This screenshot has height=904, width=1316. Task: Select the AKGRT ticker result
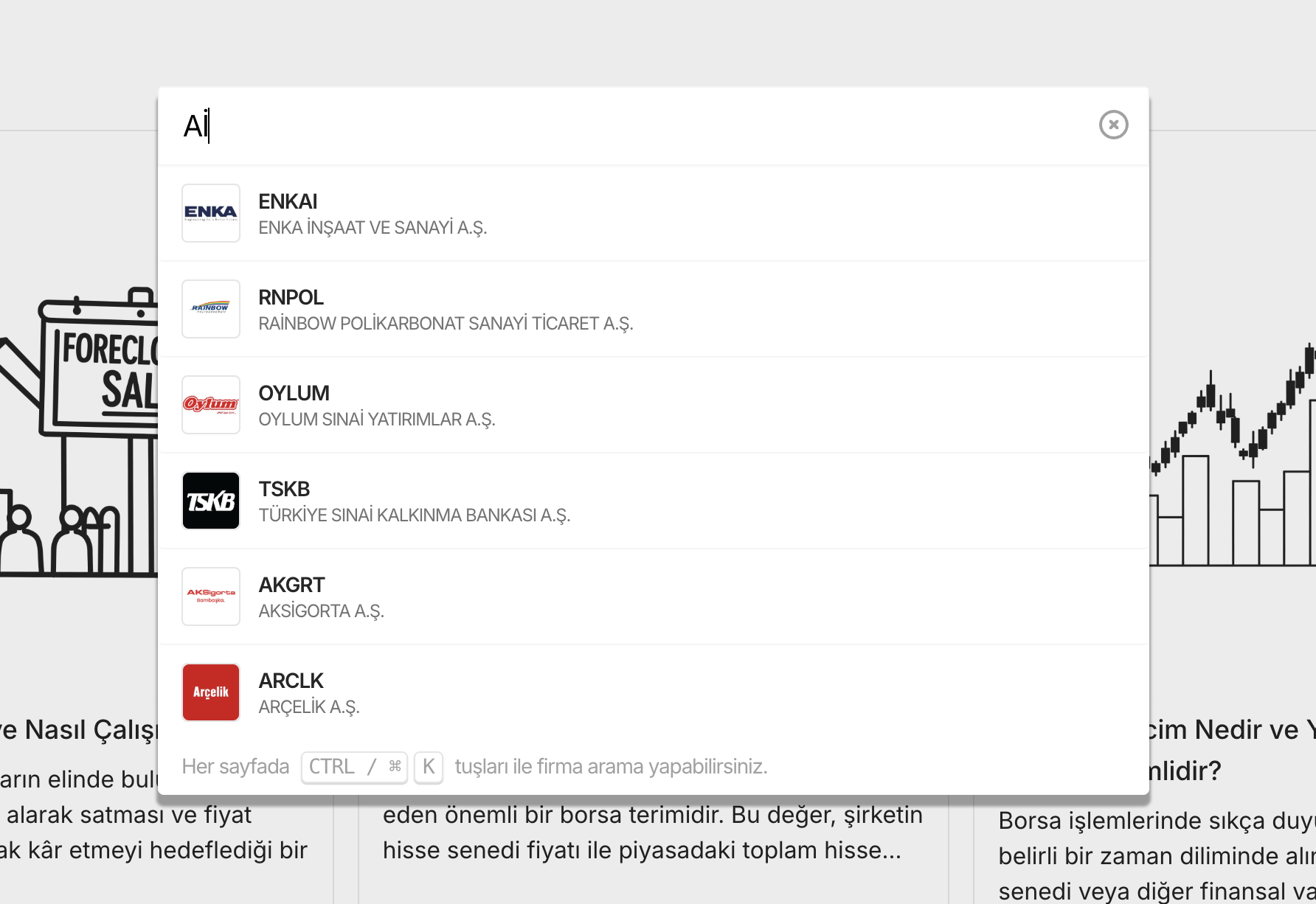[291, 585]
